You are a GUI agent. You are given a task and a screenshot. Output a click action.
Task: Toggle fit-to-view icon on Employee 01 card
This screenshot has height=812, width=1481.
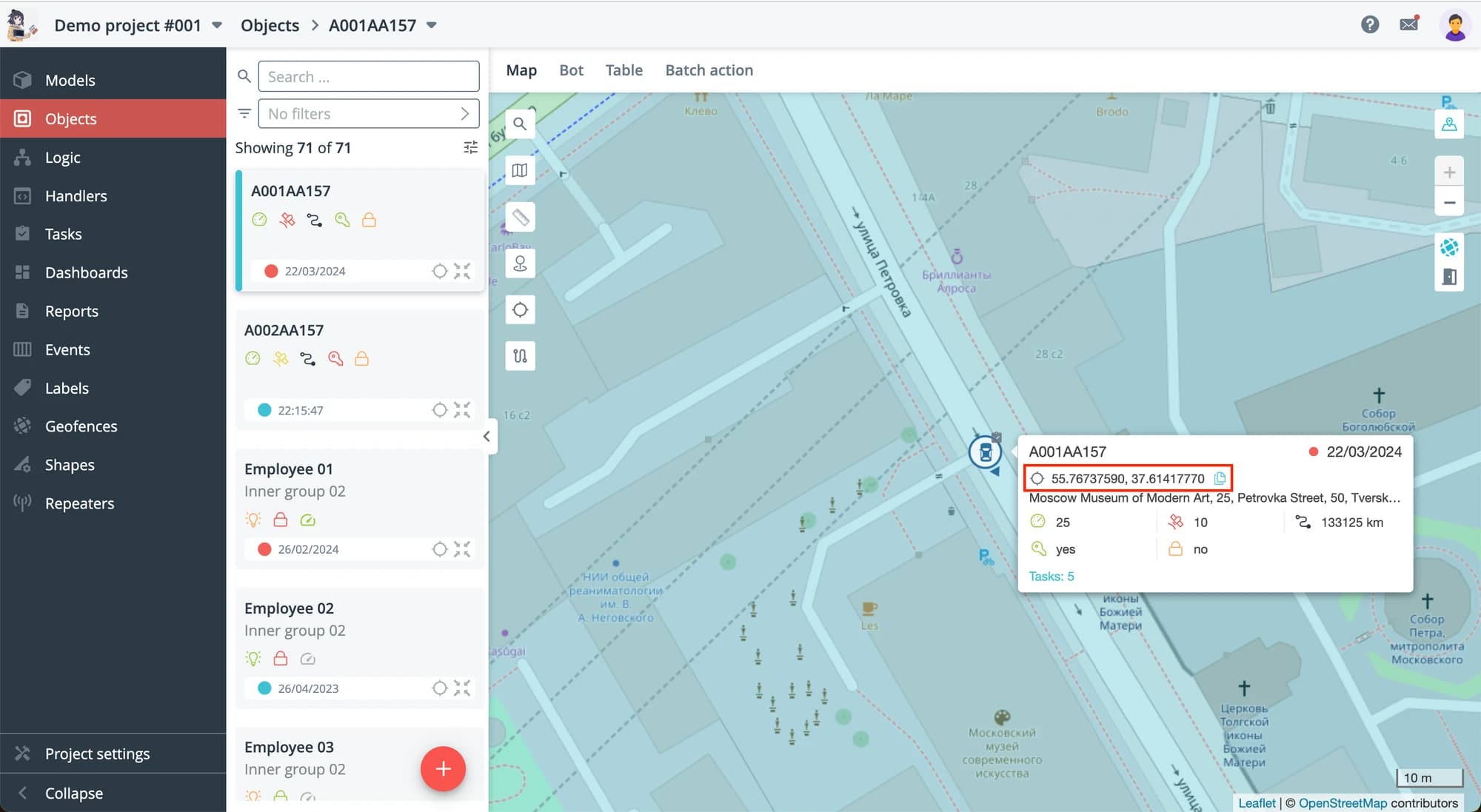coord(462,549)
